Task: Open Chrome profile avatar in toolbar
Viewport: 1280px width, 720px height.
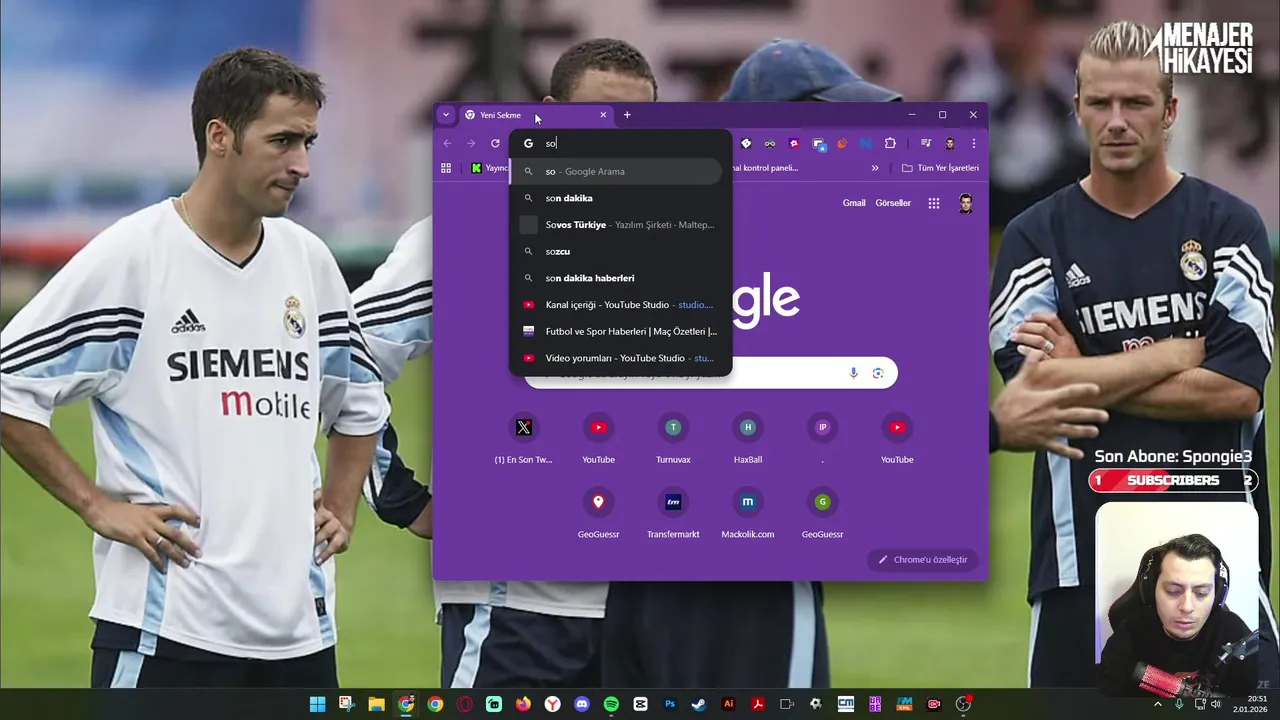Action: tap(949, 143)
